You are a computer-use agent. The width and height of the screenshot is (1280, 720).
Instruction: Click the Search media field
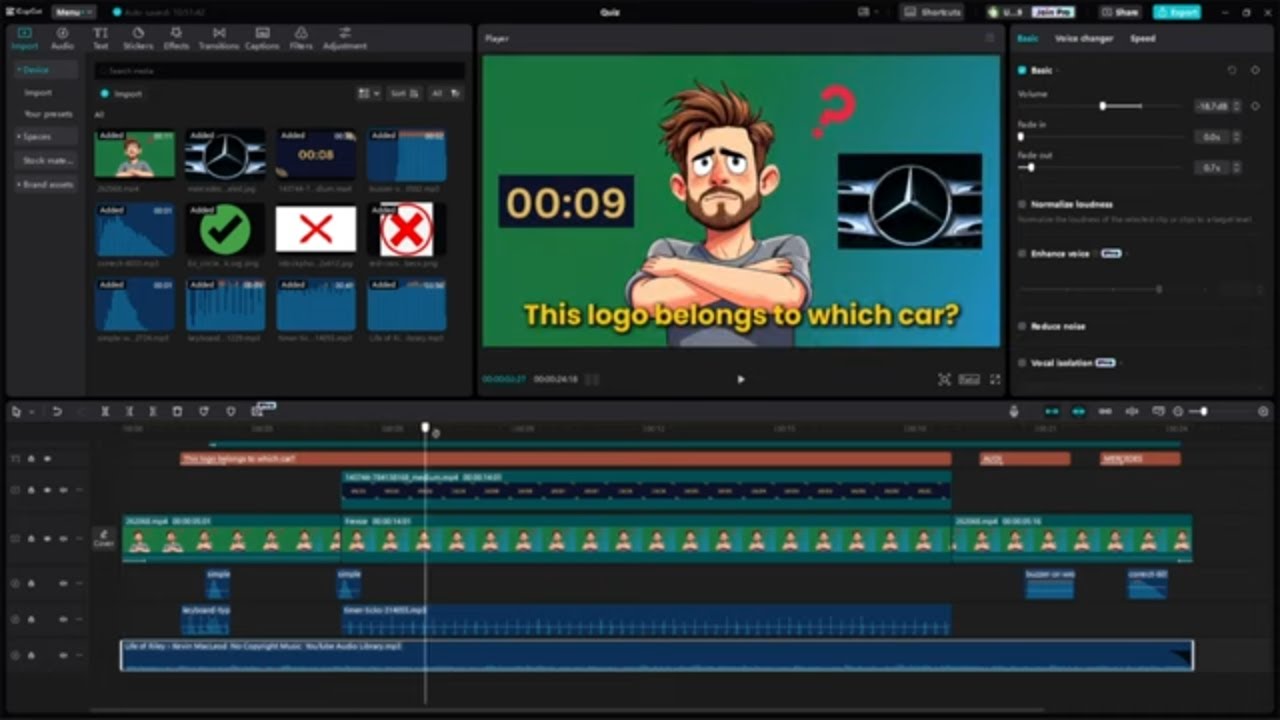[280, 71]
